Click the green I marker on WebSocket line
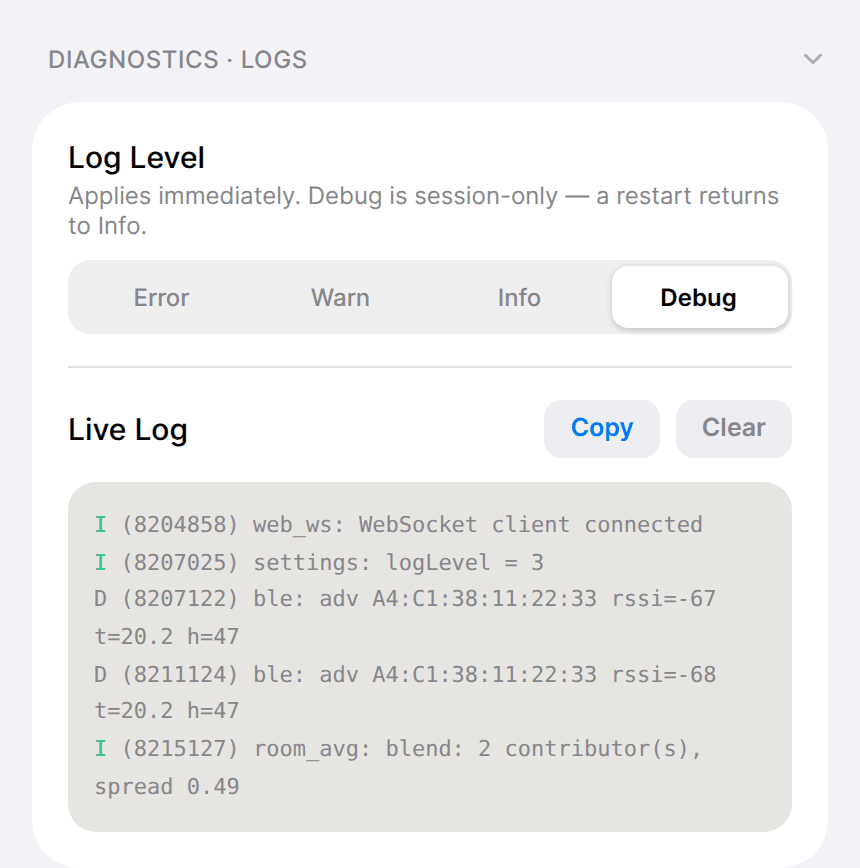Image resolution: width=860 pixels, height=868 pixels. [100, 524]
